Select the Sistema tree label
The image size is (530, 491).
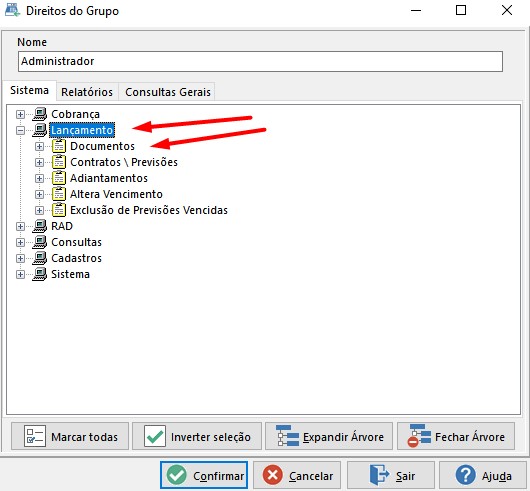coord(70,274)
